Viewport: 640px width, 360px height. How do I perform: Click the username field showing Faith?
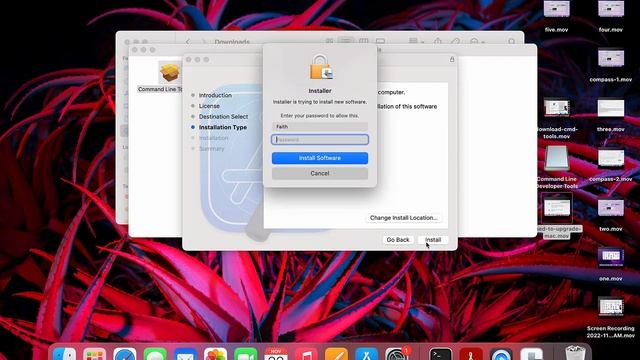click(320, 127)
